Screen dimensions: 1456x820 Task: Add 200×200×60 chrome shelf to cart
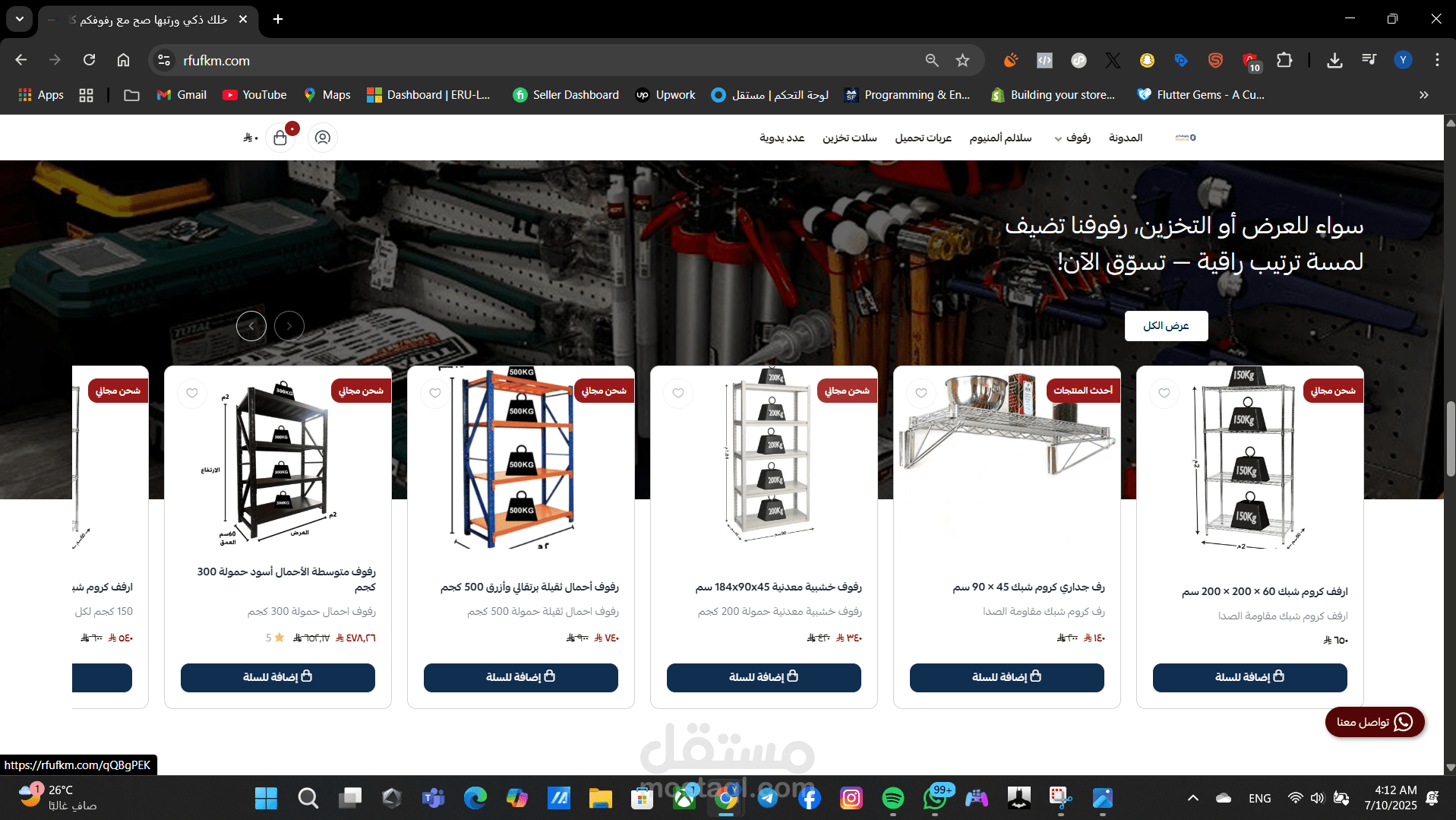1250,678
